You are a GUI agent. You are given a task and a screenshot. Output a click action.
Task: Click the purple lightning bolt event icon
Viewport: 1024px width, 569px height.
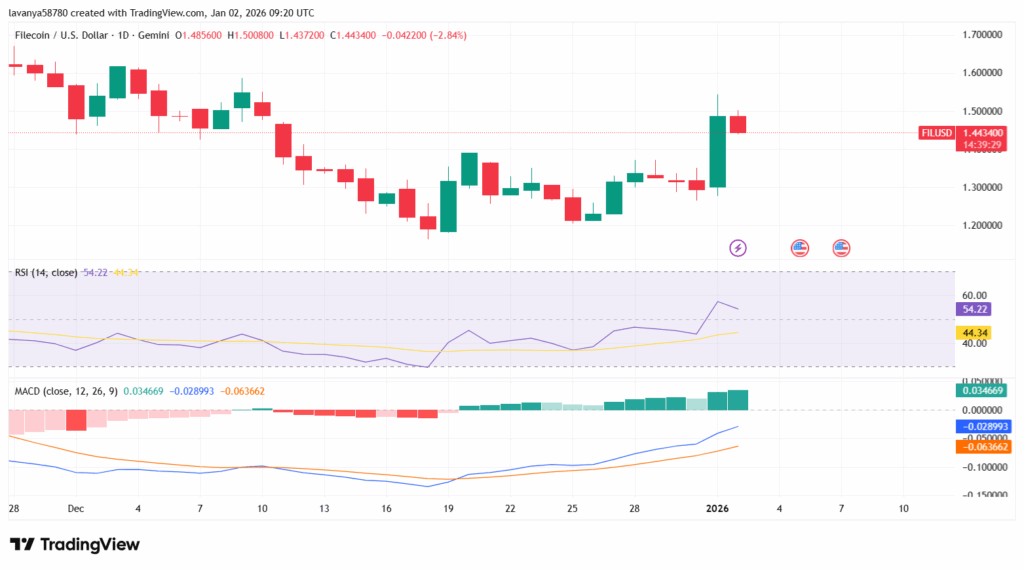(x=738, y=247)
